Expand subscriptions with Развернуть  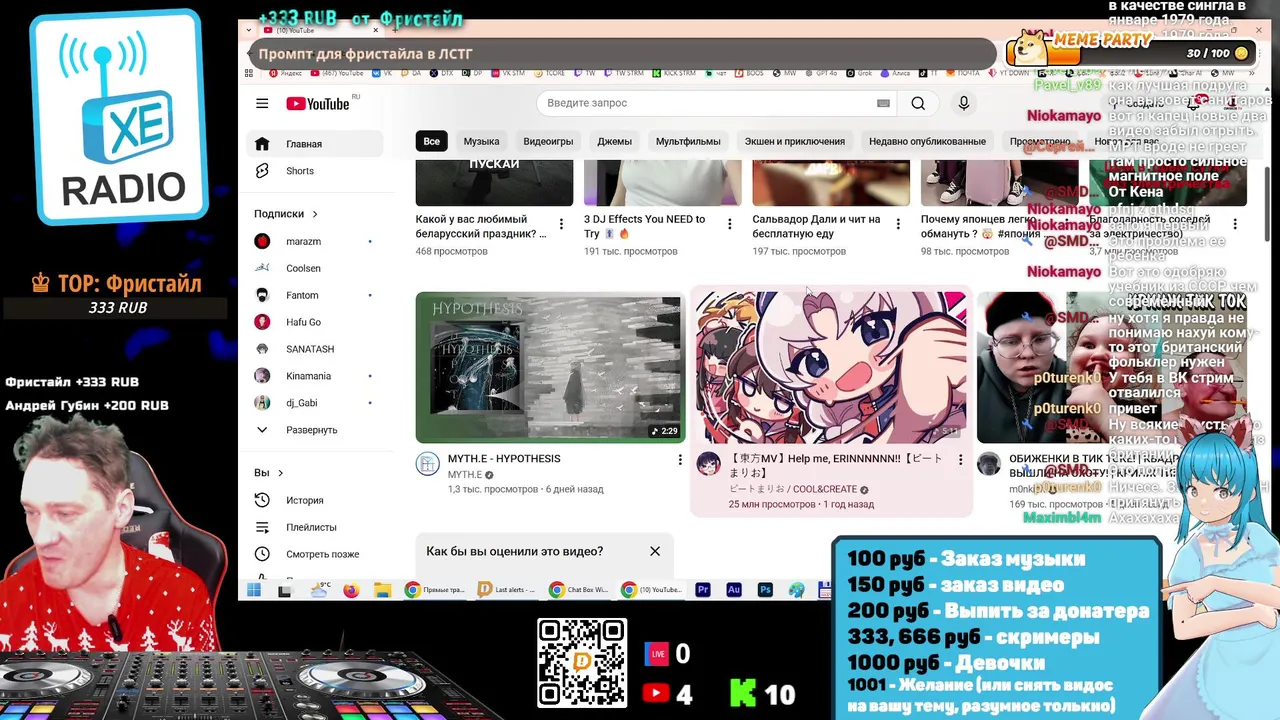point(314,430)
